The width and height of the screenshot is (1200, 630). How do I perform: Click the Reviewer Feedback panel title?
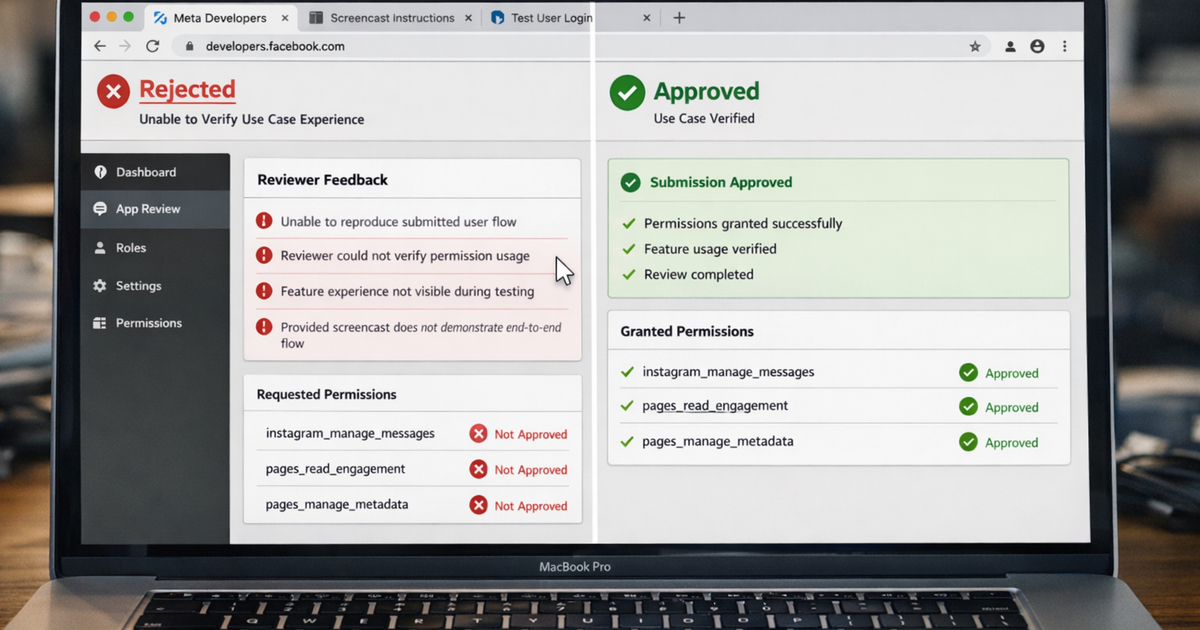[x=322, y=180]
